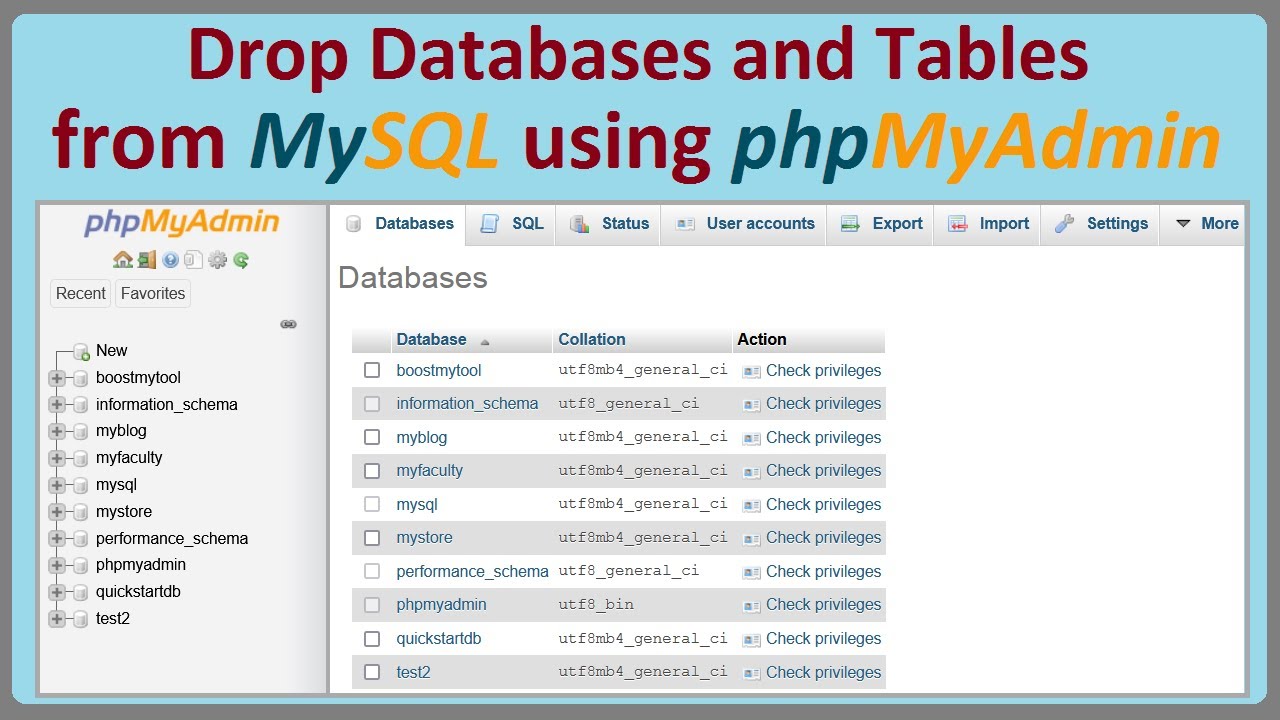Tick the myfaculty row checkbox
1280x720 pixels.
point(372,471)
